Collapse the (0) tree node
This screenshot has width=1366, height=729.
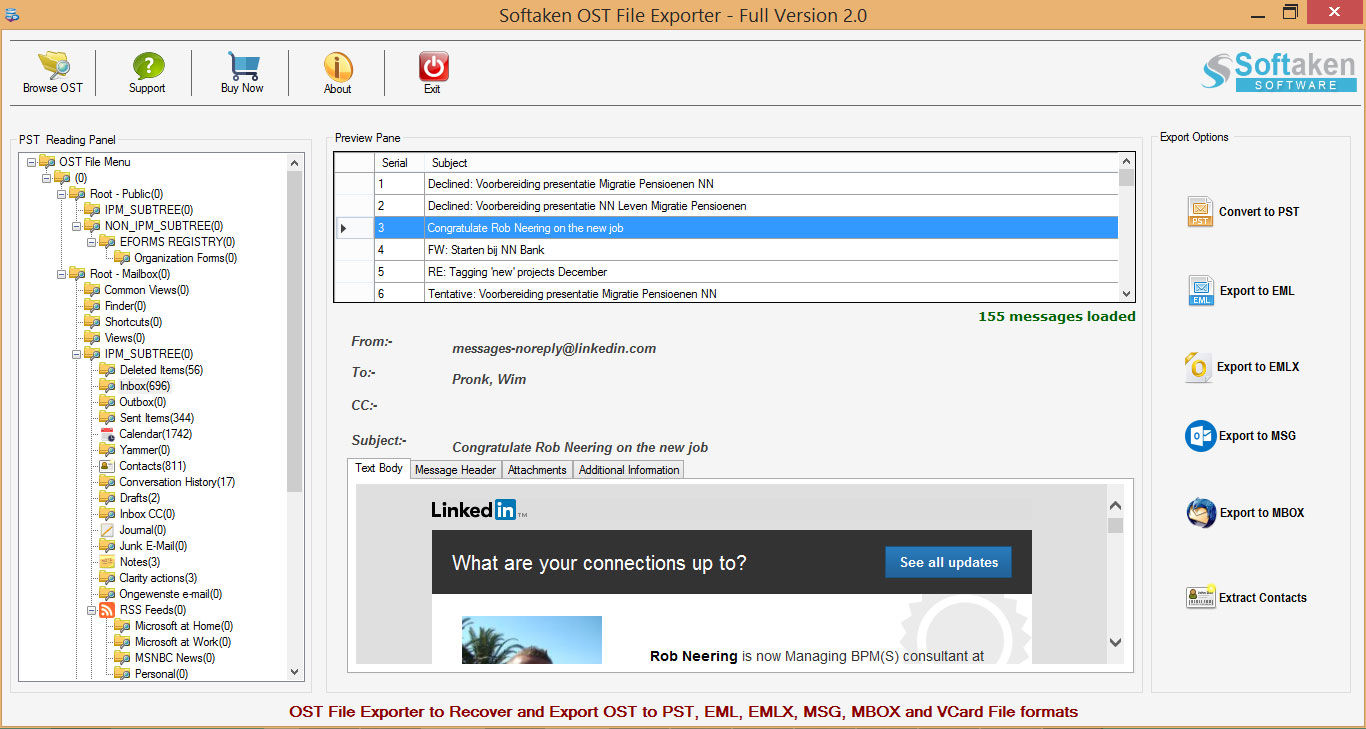pyautogui.click(x=47, y=178)
